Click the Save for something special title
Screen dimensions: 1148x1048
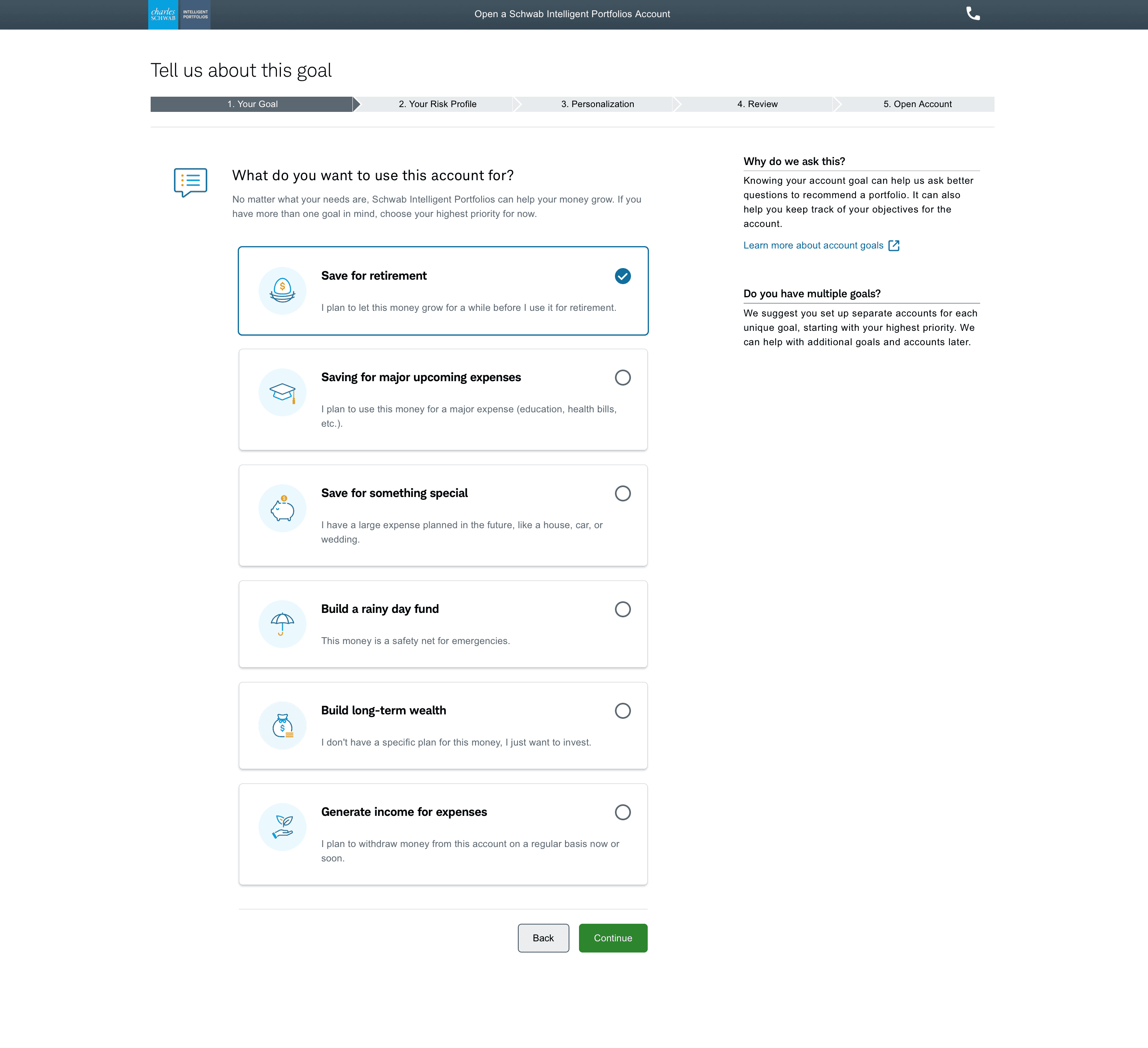(x=394, y=493)
